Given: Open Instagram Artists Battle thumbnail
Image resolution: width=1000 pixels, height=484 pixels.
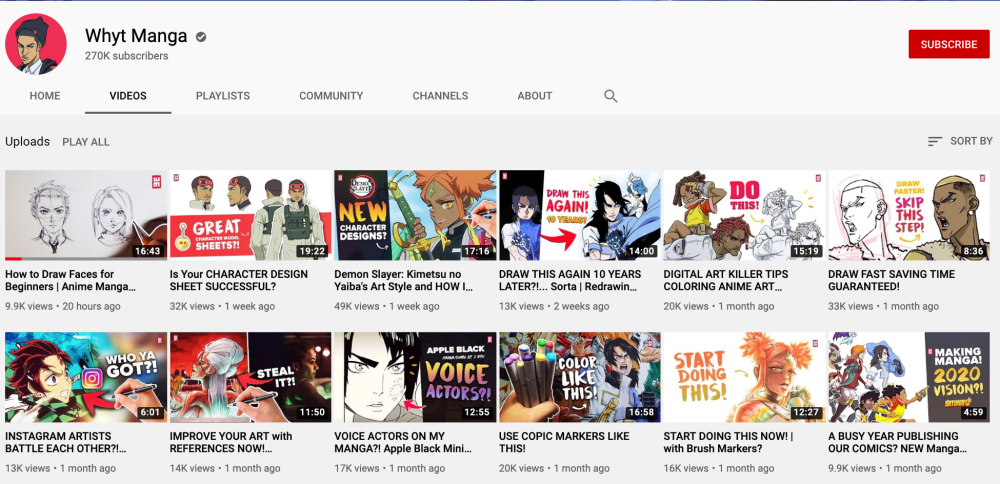Looking at the screenshot, I should pos(86,377).
